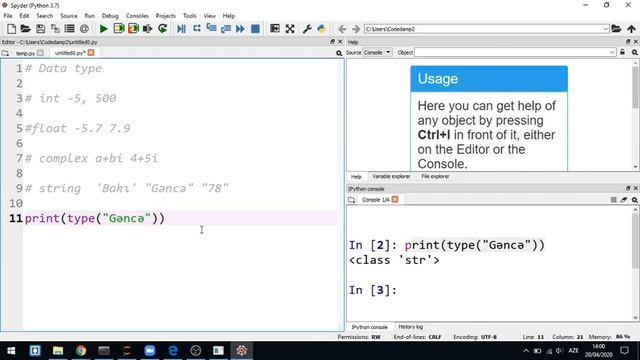The width and height of the screenshot is (640, 360).
Task: Run cell and advance icon
Action: coord(133,29)
